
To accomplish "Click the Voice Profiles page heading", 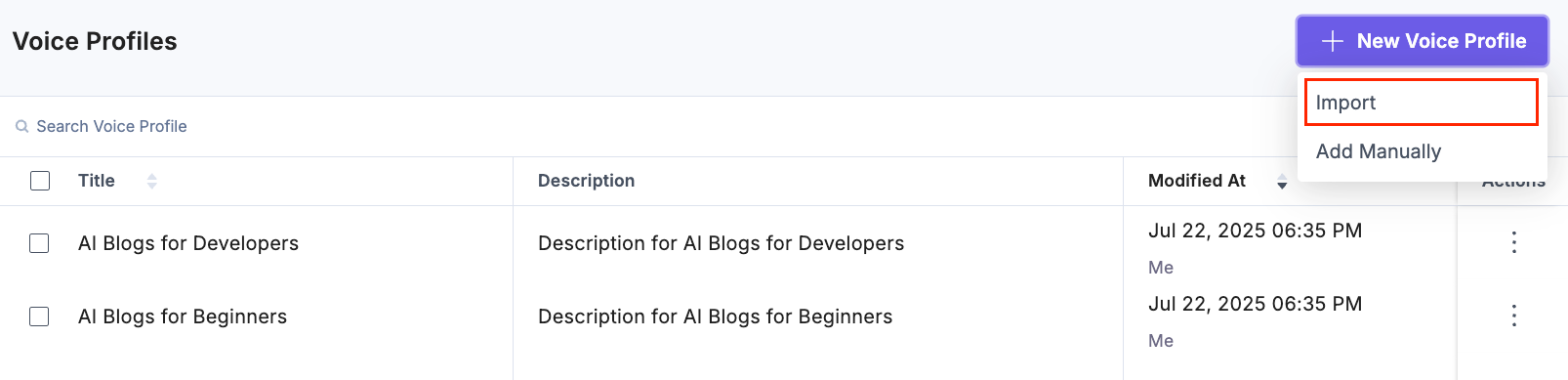I will pos(95,41).
